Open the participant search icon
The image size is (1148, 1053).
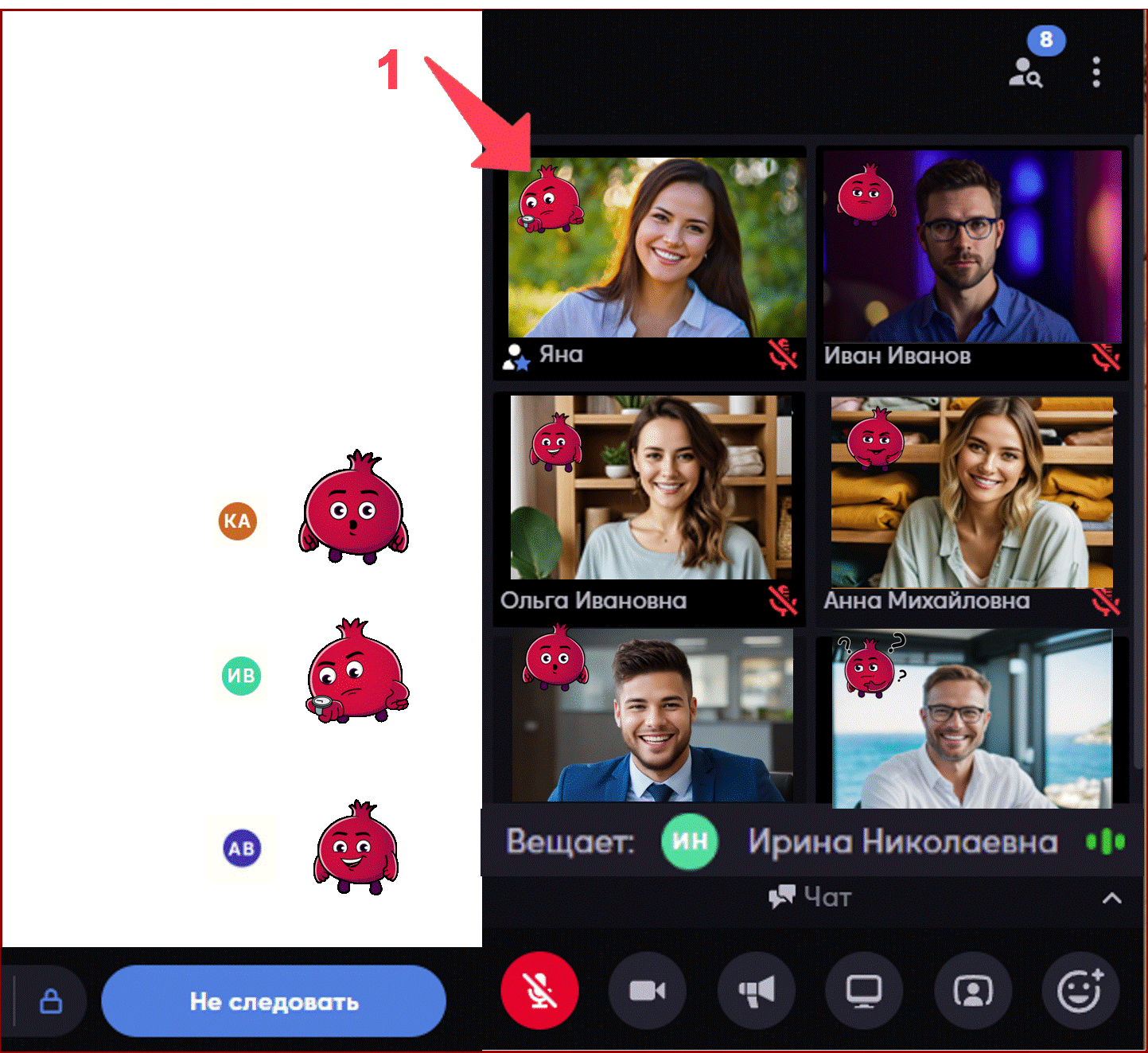(1025, 73)
